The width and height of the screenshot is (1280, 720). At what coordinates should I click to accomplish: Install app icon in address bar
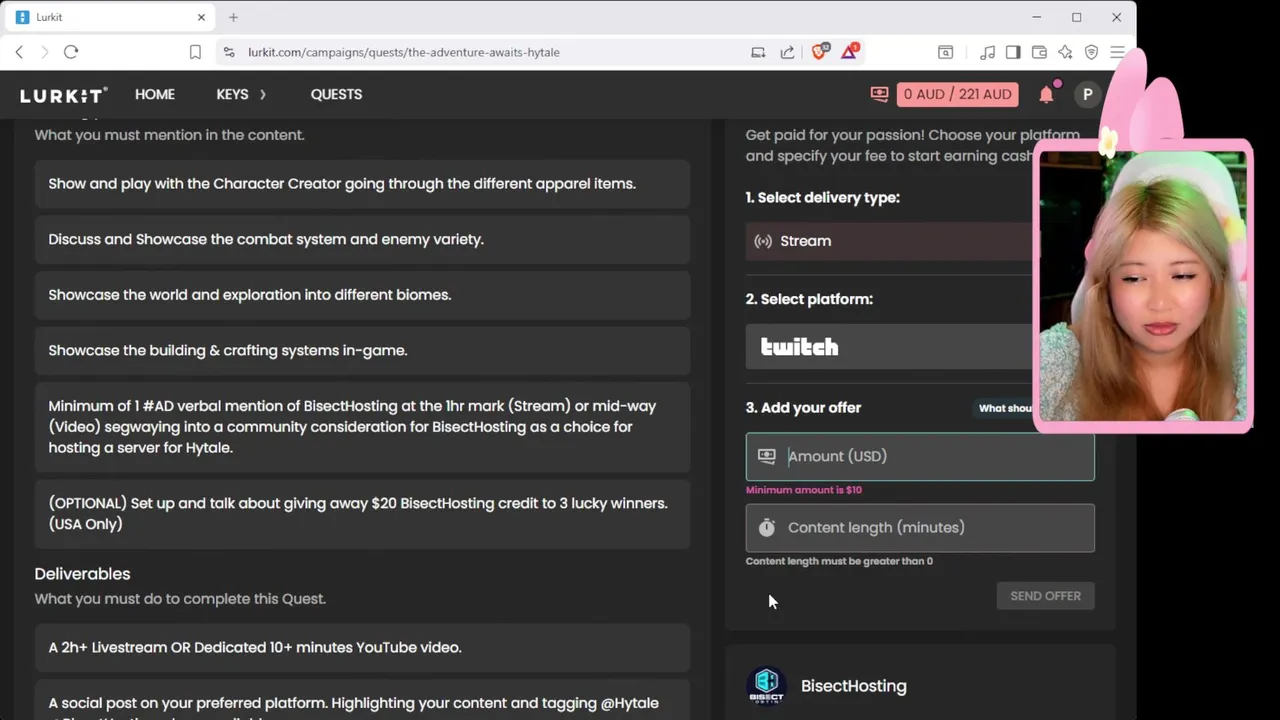tap(758, 52)
